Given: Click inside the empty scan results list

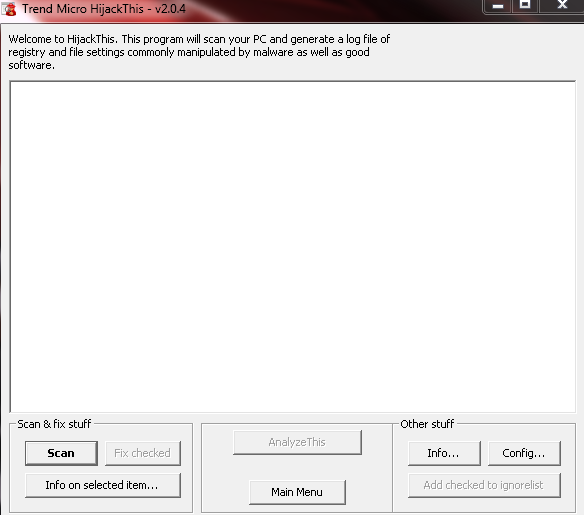Looking at the screenshot, I should (x=293, y=247).
